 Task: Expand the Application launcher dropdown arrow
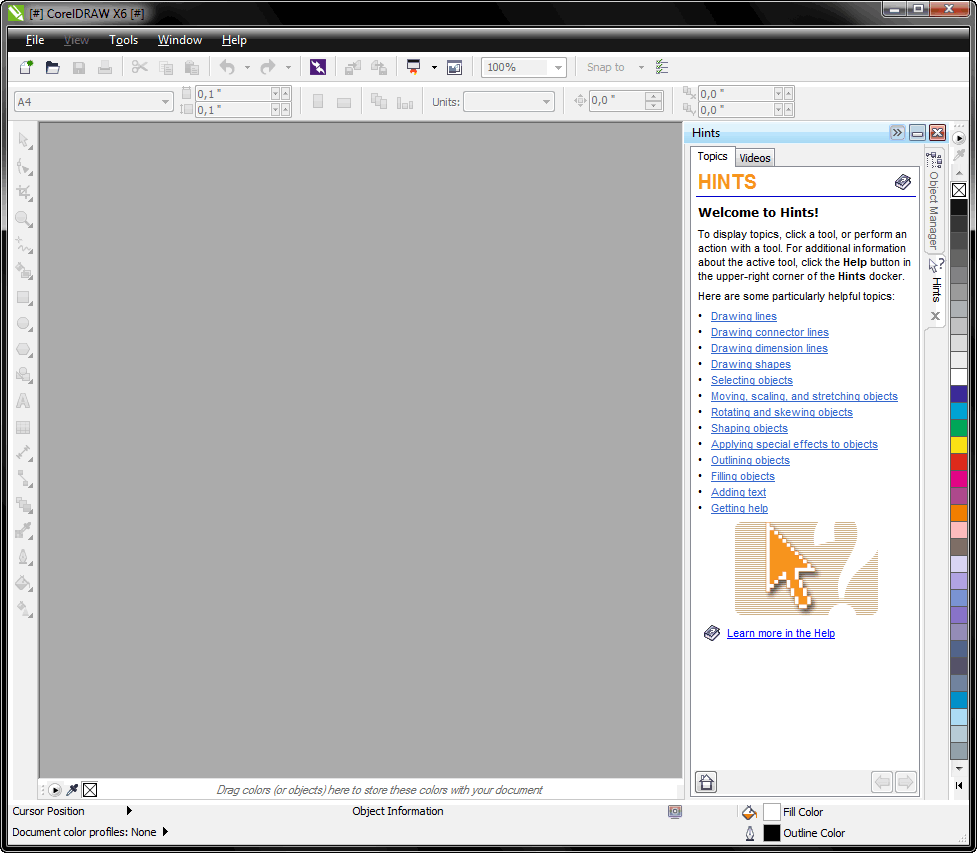434,67
